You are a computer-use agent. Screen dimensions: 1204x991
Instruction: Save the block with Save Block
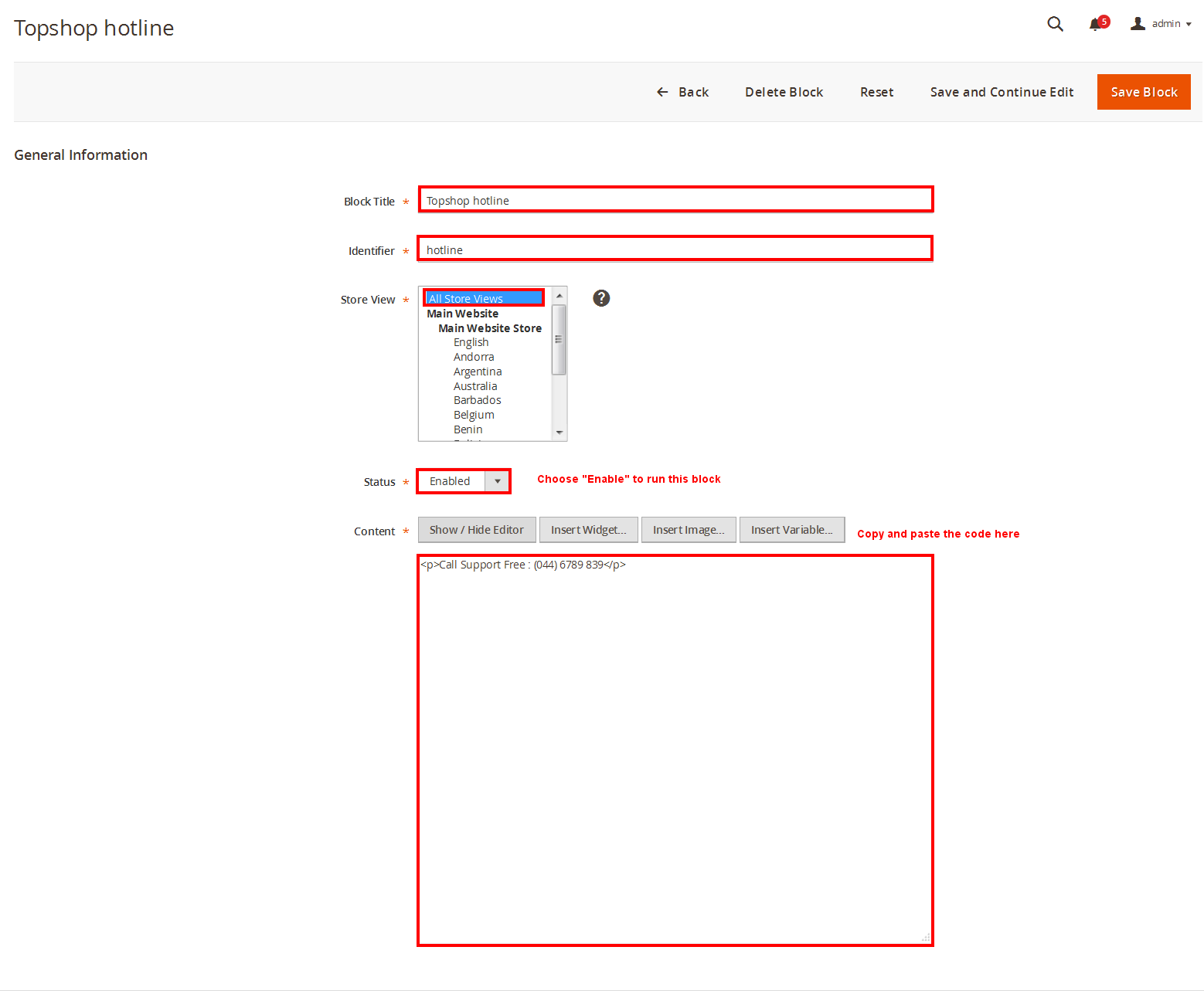(x=1144, y=92)
